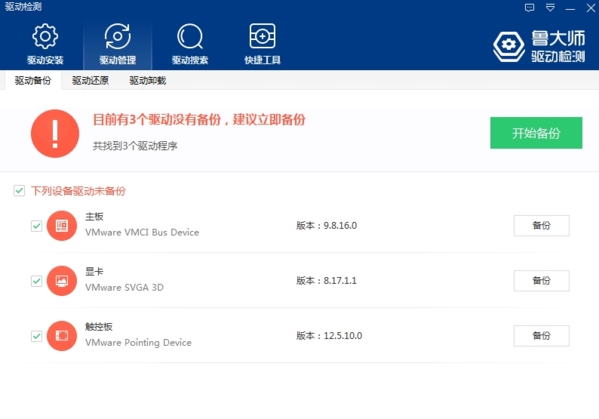Click the 鲁大师 logo icon
The width and height of the screenshot is (599, 419).
508,46
